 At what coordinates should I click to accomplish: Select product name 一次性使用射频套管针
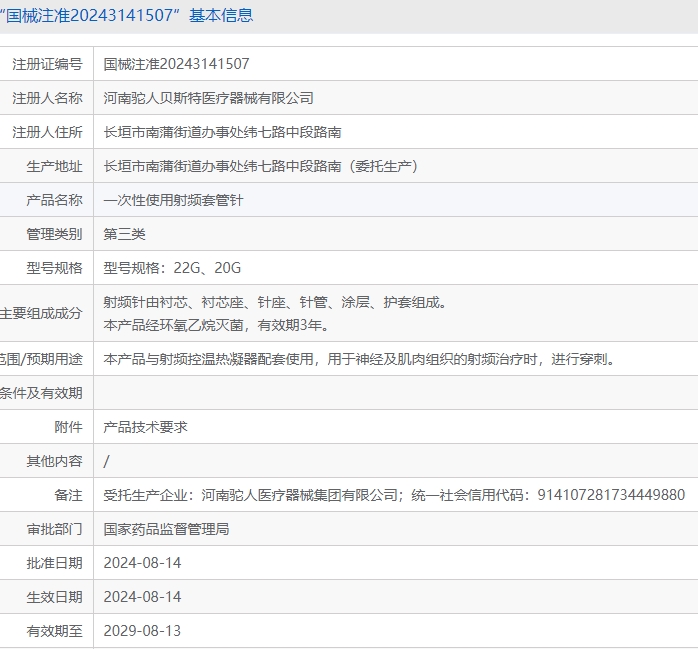[173, 200]
